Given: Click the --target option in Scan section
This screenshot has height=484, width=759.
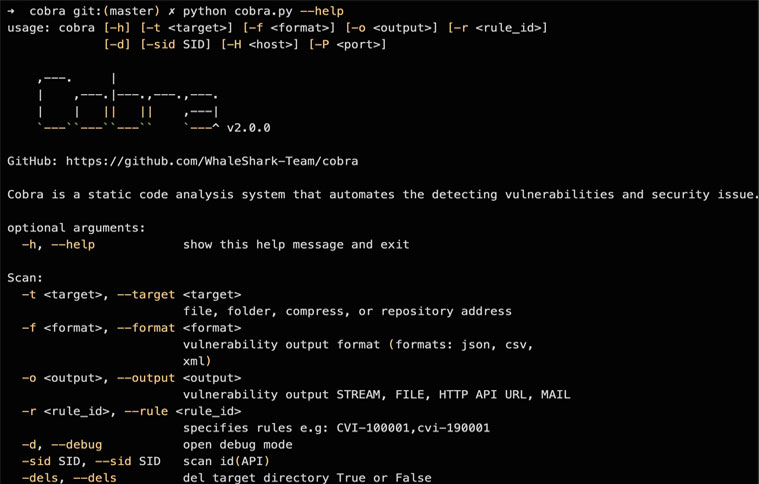Looking at the screenshot, I should pyautogui.click(x=146, y=294).
